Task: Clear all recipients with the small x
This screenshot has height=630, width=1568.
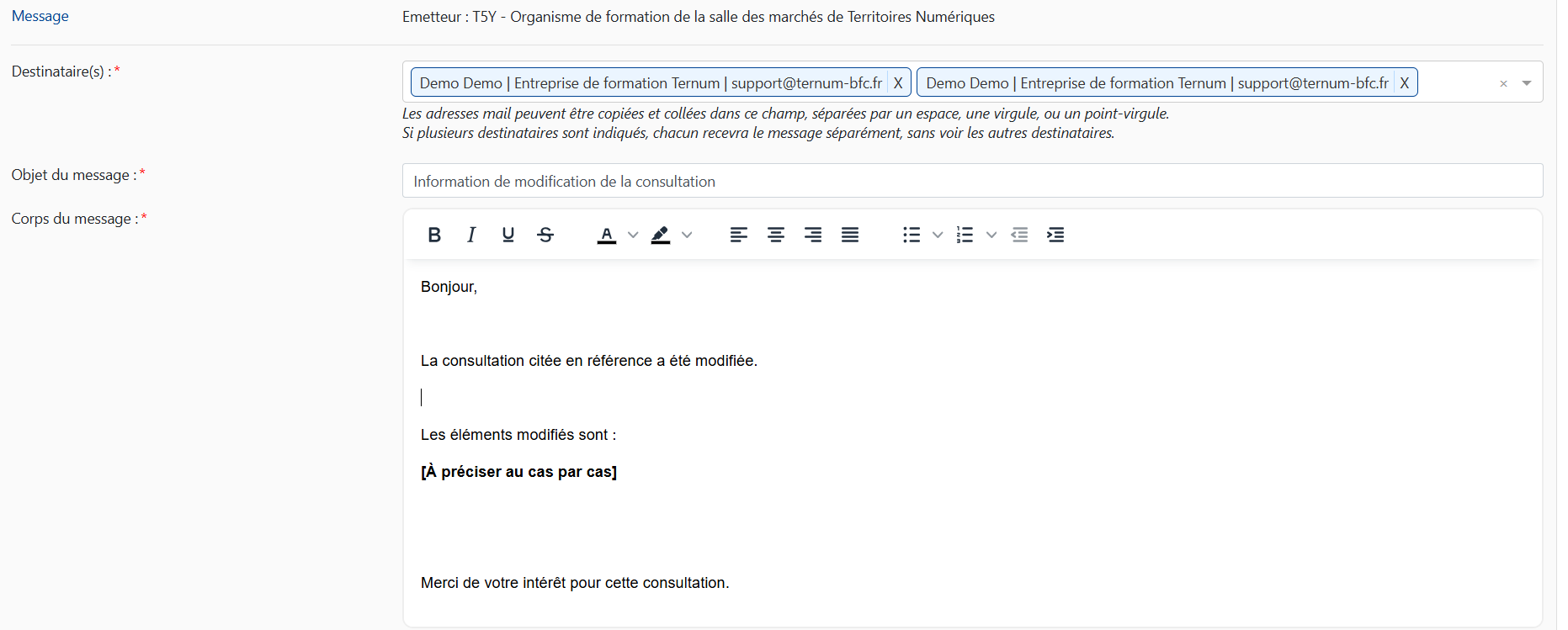Action: 1503,83
